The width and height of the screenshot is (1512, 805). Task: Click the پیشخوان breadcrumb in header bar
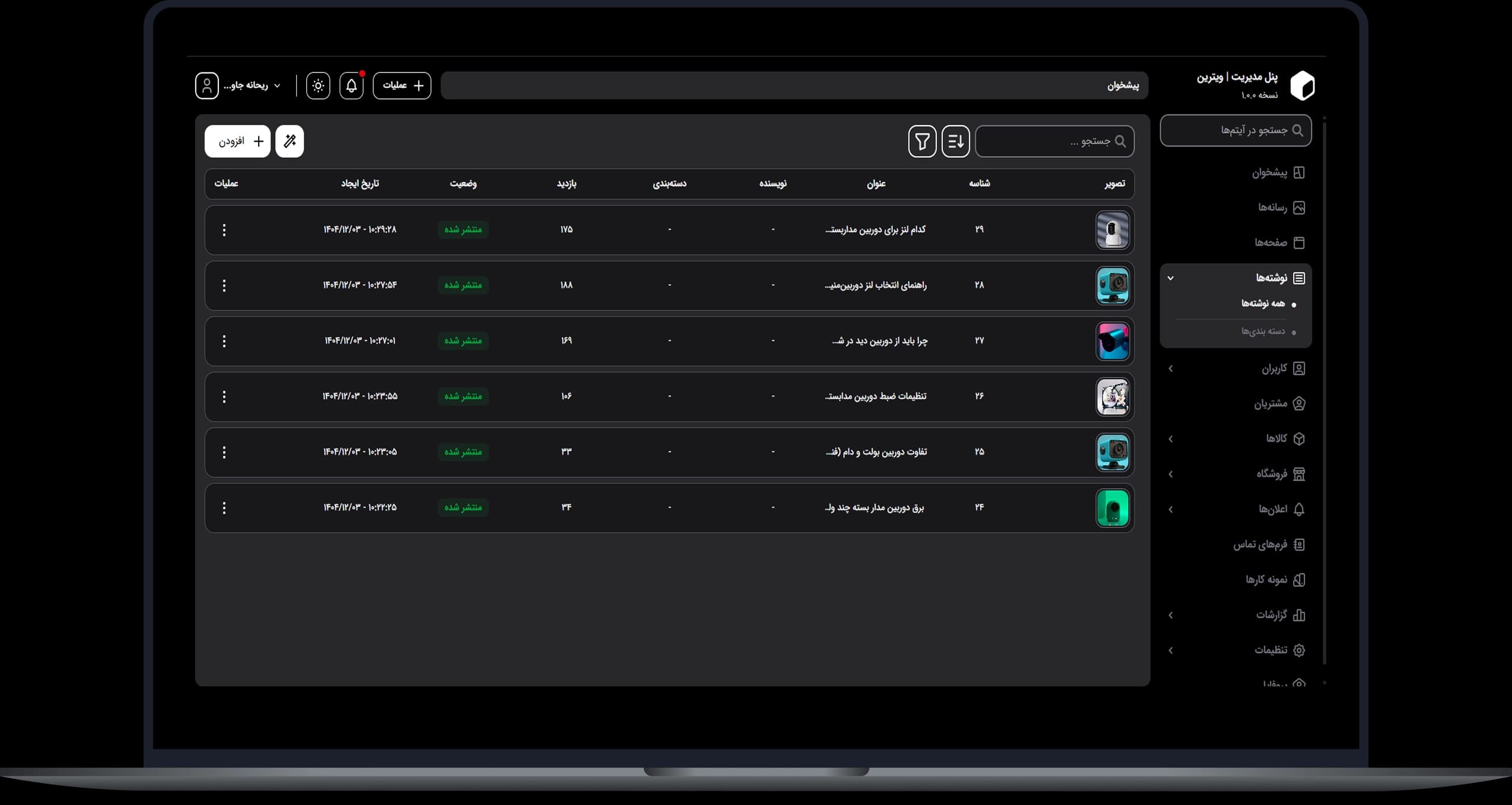tap(1123, 86)
